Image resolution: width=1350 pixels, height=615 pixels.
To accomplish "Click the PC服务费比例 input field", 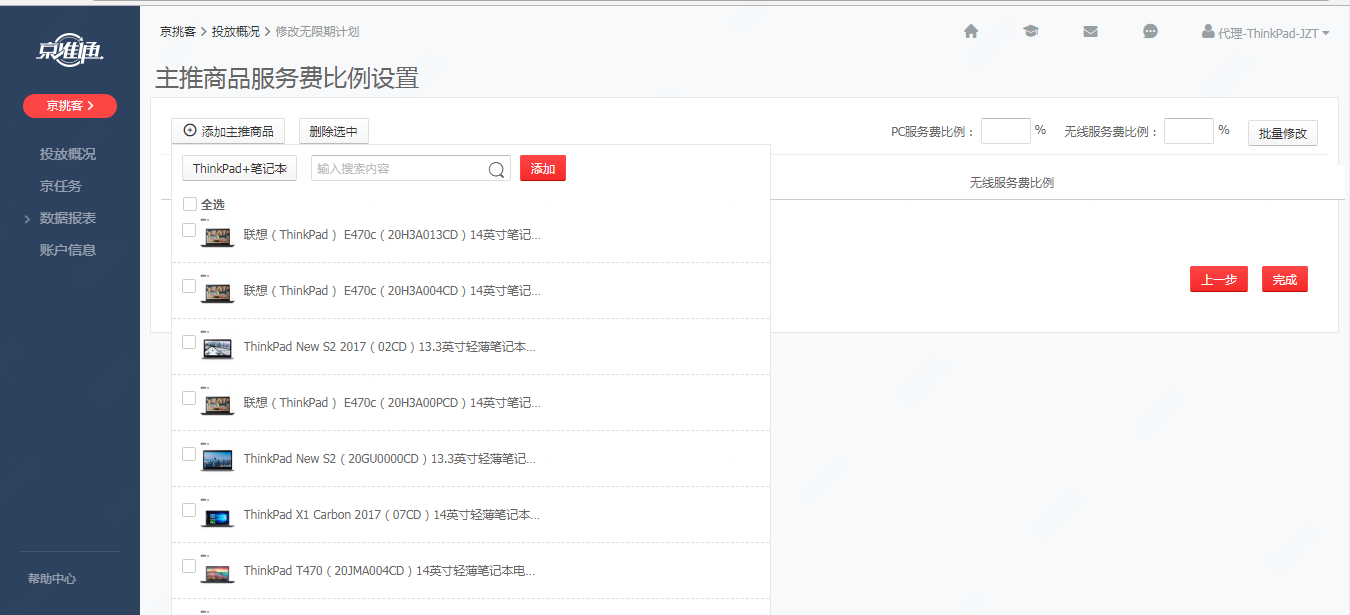I will click(x=1005, y=131).
